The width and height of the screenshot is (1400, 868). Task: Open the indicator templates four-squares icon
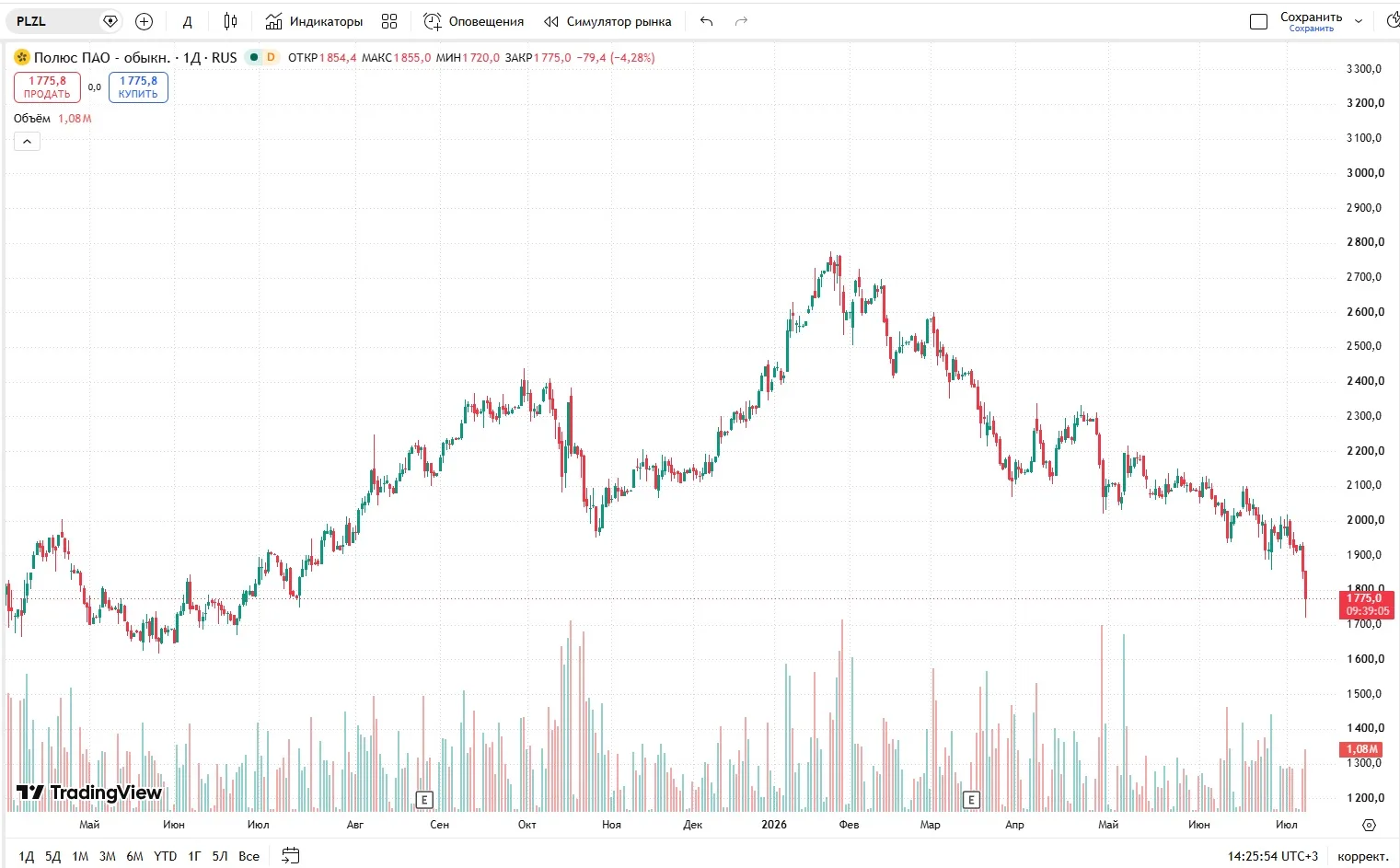[x=389, y=21]
